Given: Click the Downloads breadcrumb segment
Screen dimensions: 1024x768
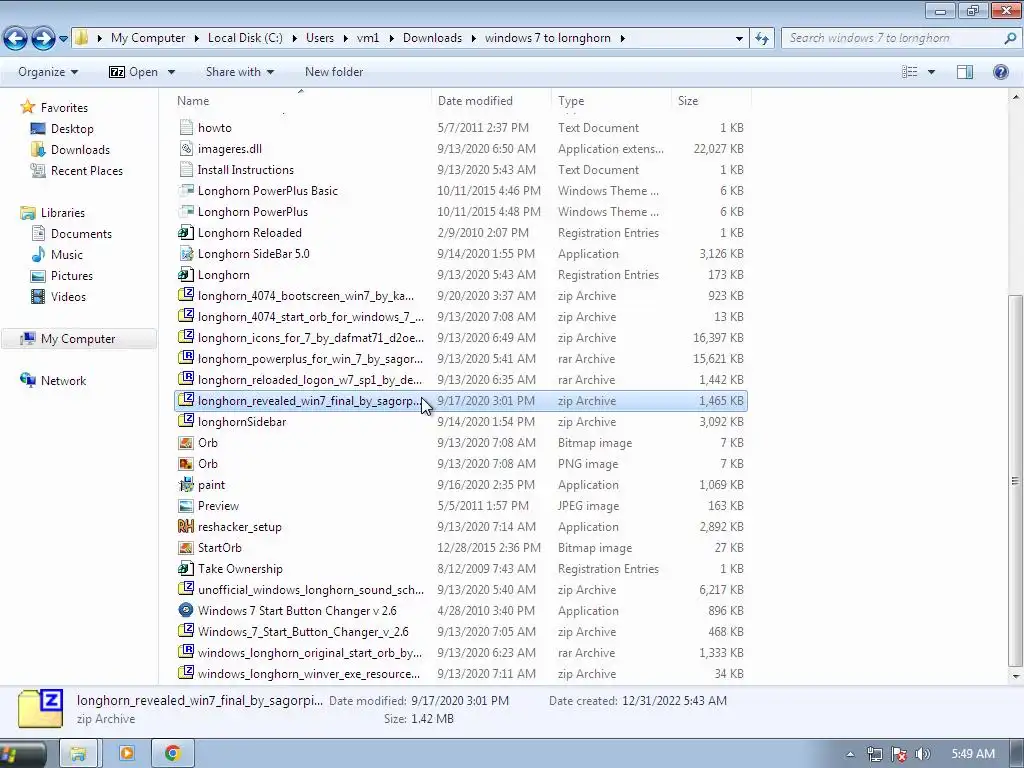Looking at the screenshot, I should click(432, 38).
